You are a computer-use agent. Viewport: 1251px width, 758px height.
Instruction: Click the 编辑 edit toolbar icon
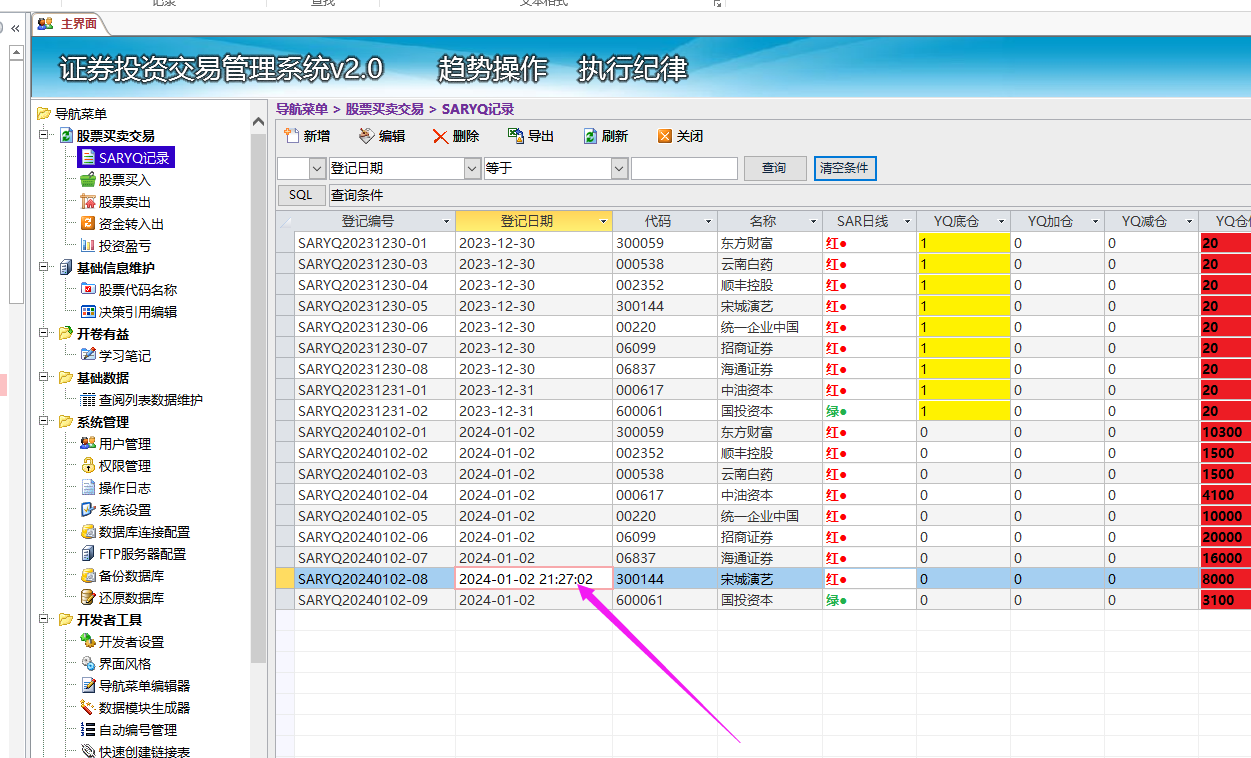pyautogui.click(x=366, y=136)
